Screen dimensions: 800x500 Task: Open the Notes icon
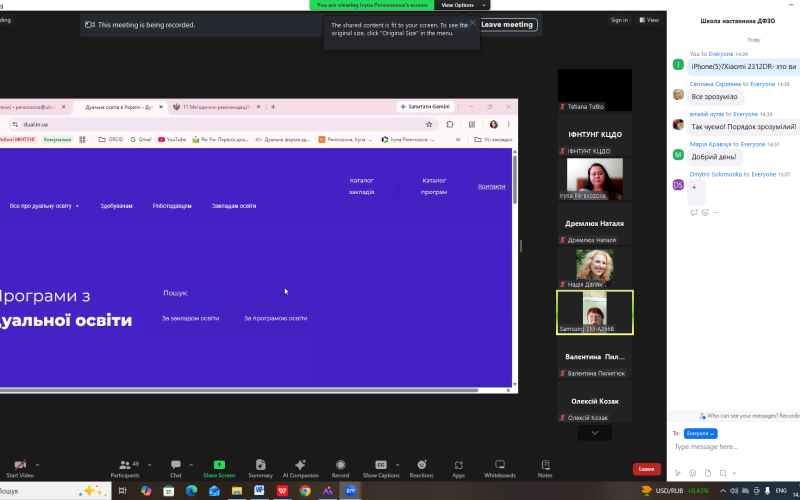coord(545,464)
